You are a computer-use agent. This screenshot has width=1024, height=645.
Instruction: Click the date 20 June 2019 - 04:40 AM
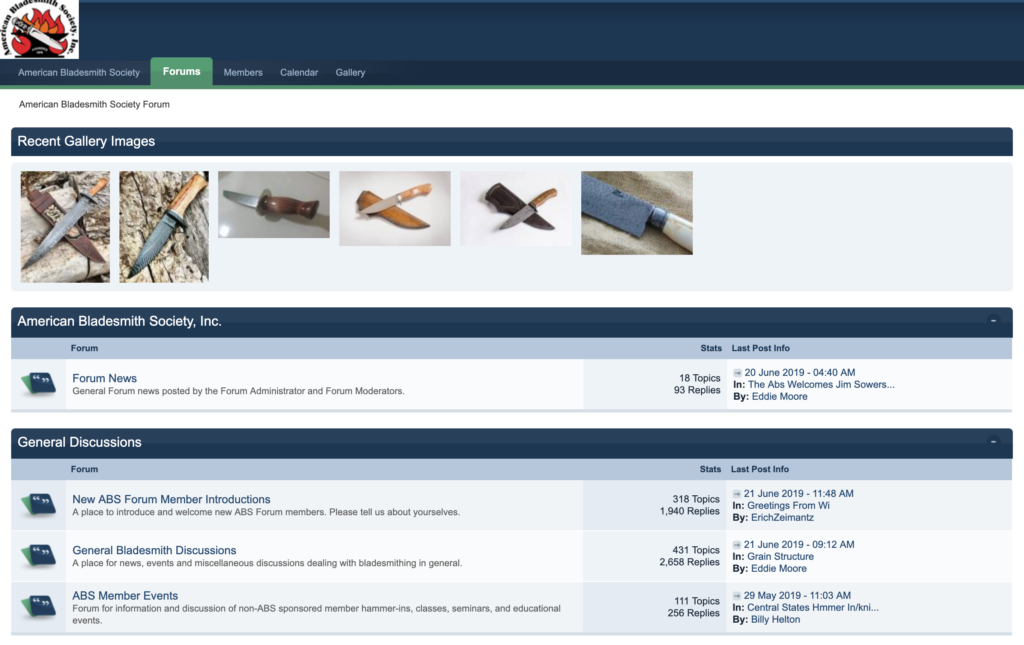[799, 373]
